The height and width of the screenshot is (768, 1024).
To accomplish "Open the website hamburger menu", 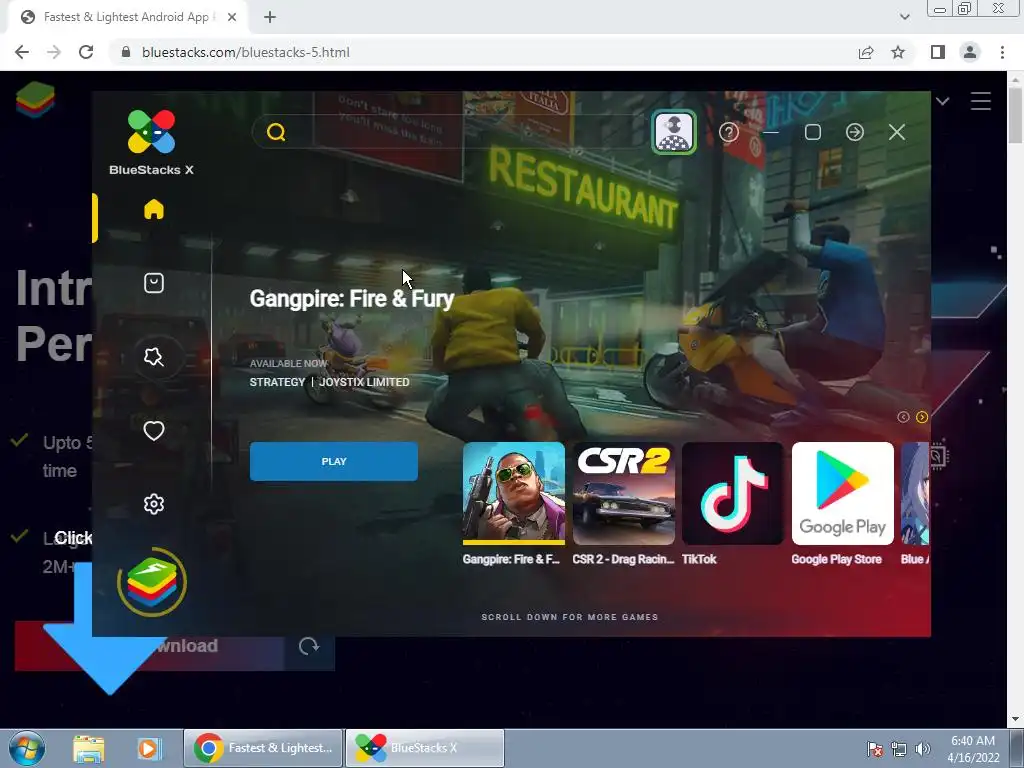I will [981, 101].
